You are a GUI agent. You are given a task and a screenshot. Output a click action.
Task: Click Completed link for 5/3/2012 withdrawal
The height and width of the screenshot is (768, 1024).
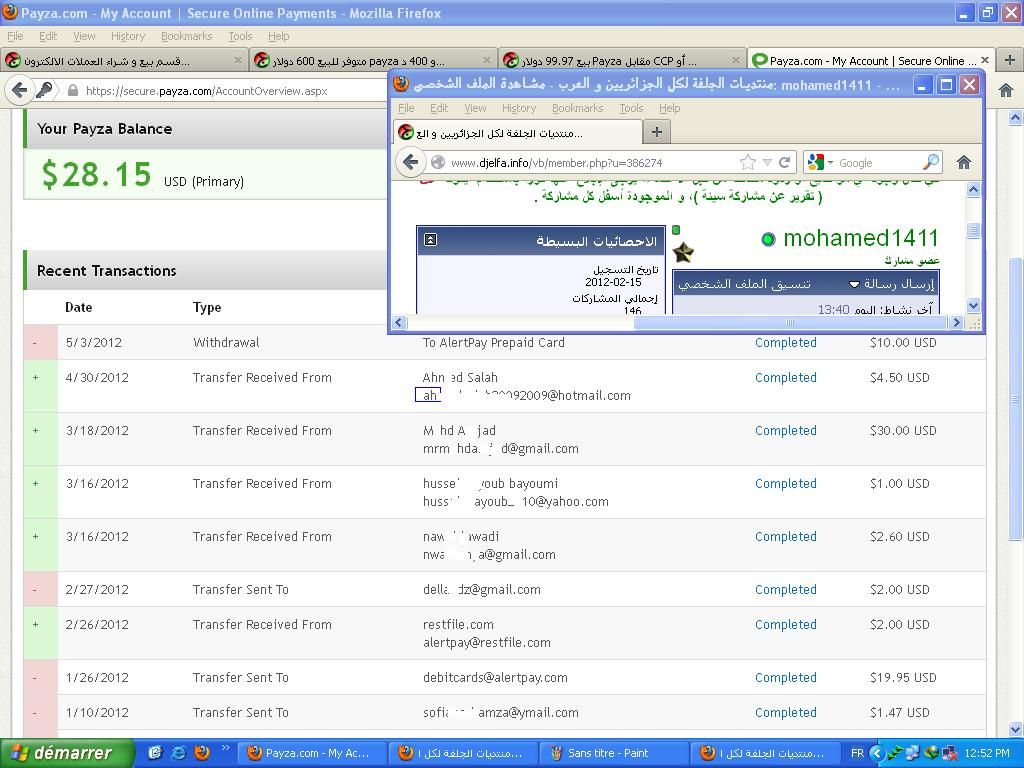point(786,342)
